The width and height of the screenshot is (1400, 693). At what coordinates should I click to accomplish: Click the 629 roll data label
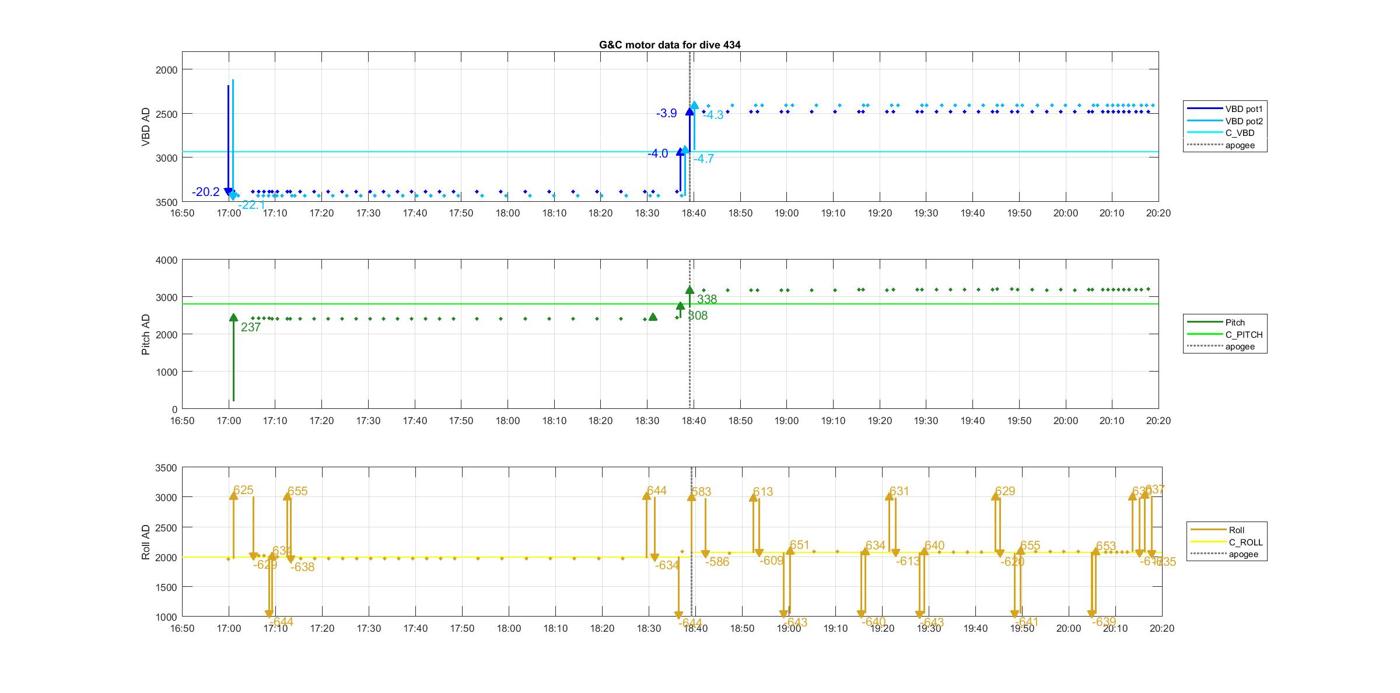(x=1004, y=491)
